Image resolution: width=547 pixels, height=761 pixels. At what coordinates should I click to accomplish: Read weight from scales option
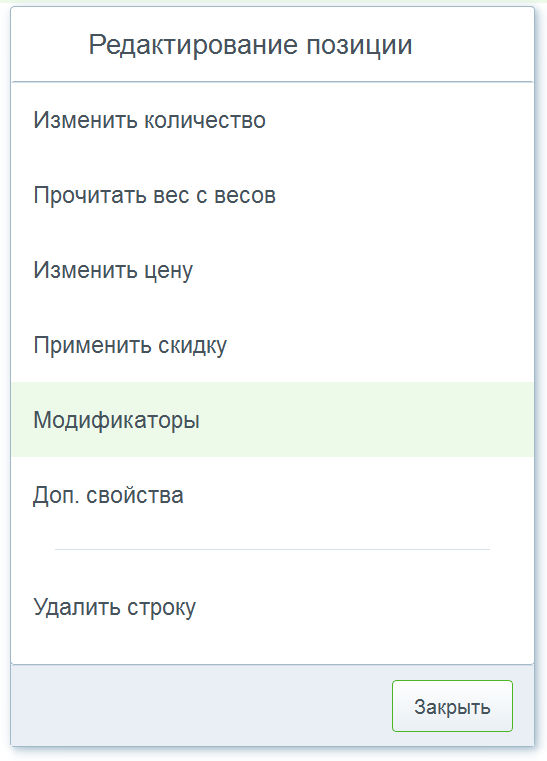click(x=272, y=195)
